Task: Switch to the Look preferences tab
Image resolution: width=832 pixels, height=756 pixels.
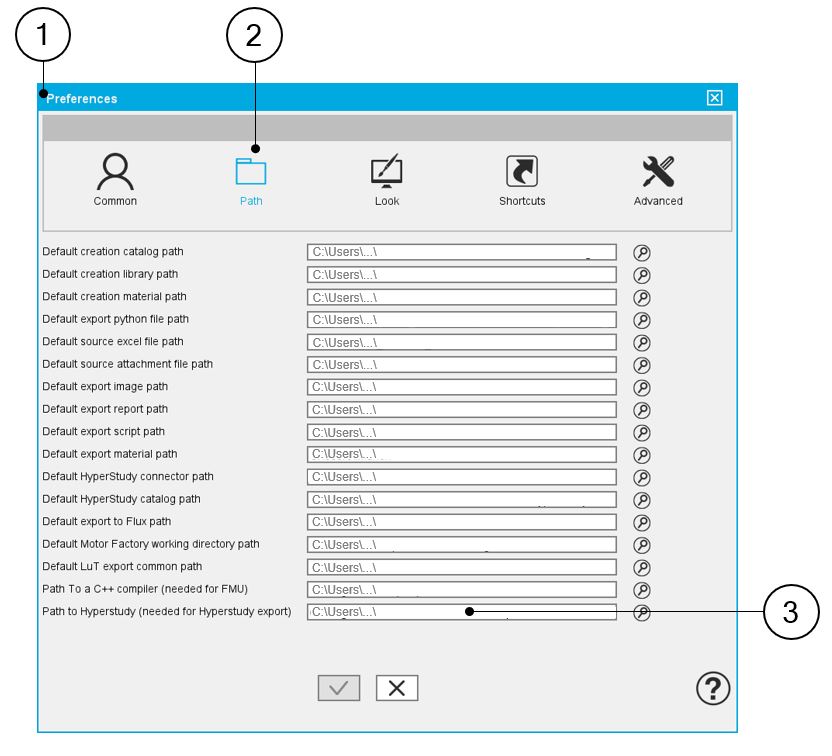Action: (387, 174)
